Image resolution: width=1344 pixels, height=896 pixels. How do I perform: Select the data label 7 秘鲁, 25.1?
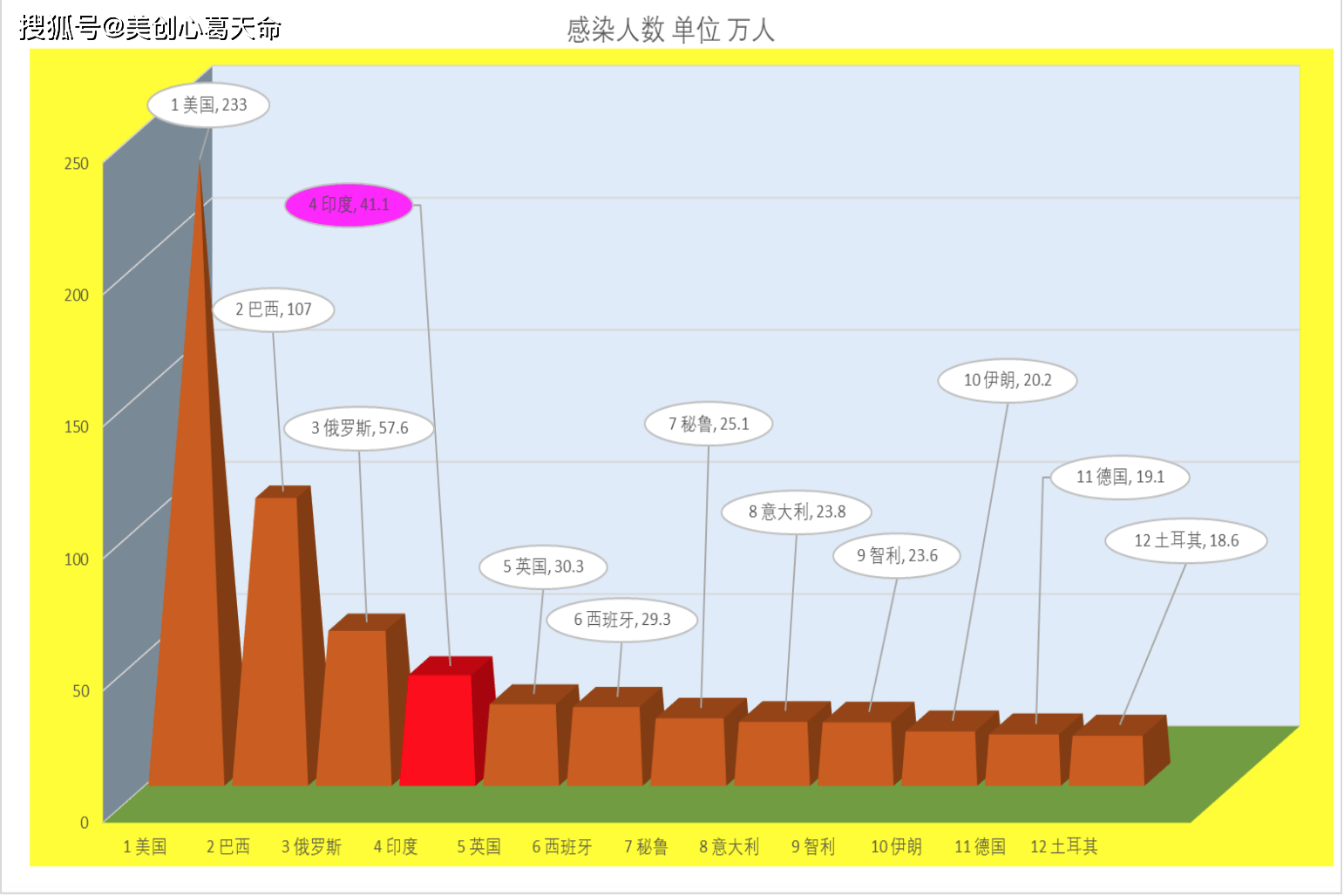click(x=709, y=424)
